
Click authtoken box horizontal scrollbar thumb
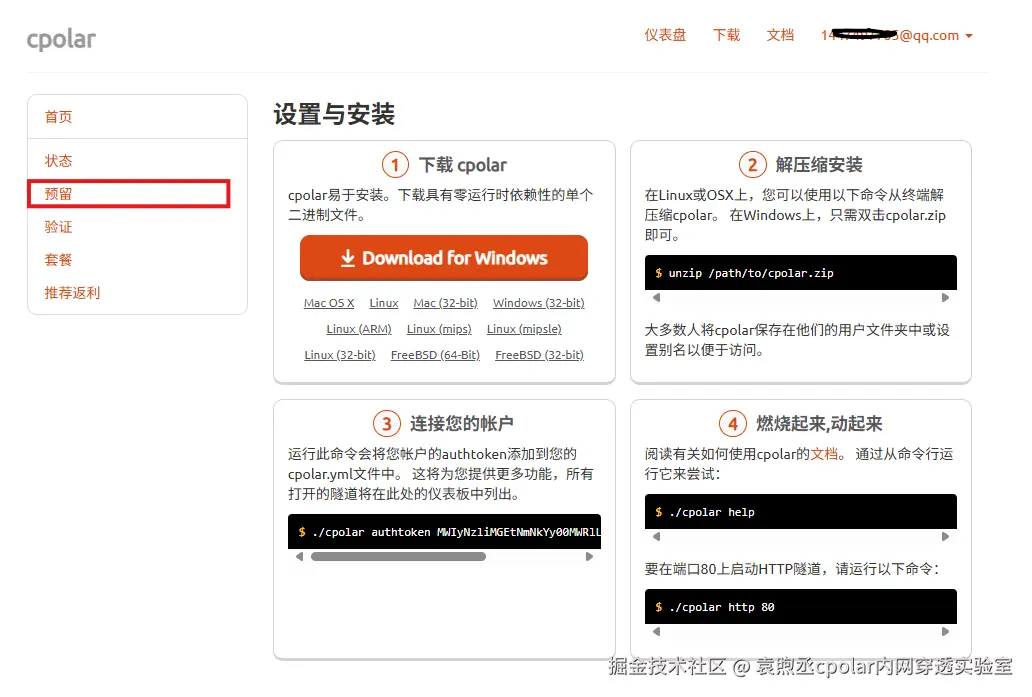398,557
